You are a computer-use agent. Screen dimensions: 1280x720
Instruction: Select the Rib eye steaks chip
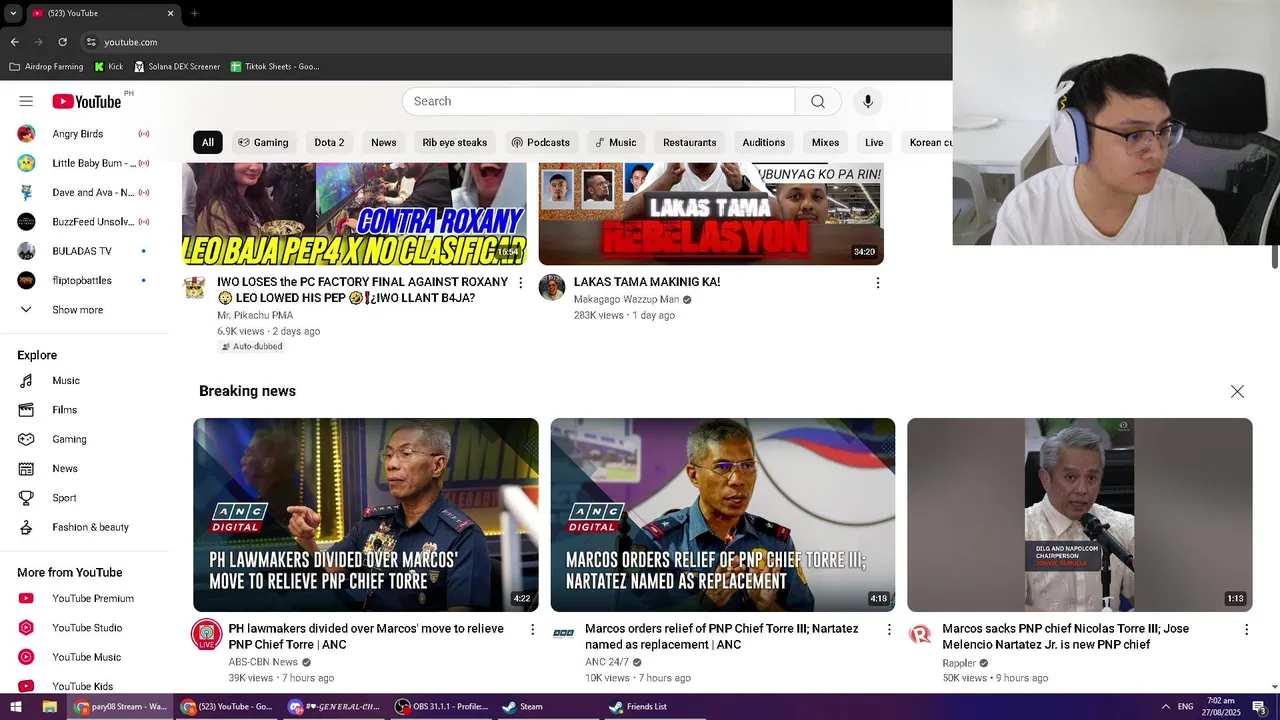455,142
